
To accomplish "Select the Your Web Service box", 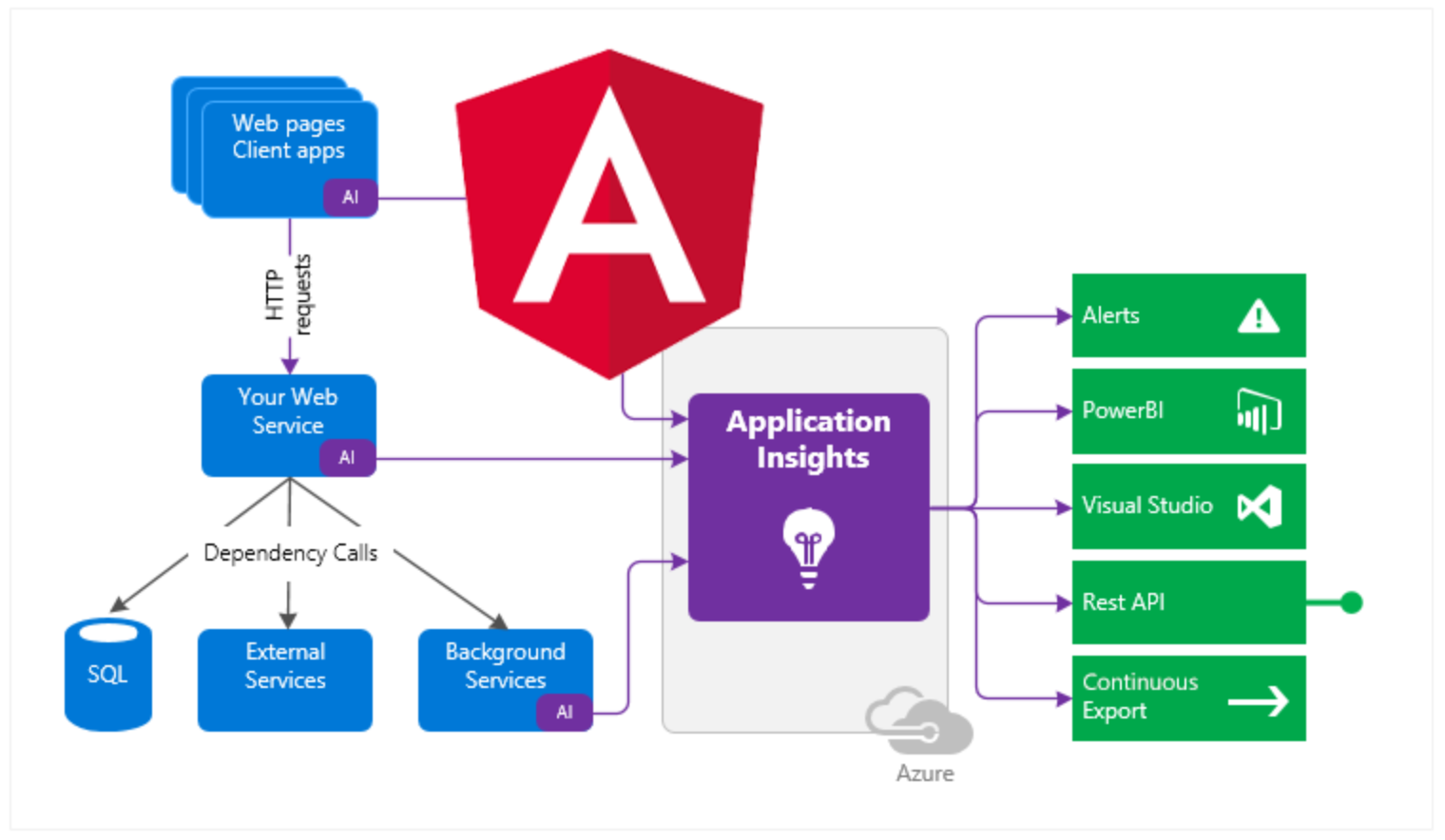I will point(289,426).
